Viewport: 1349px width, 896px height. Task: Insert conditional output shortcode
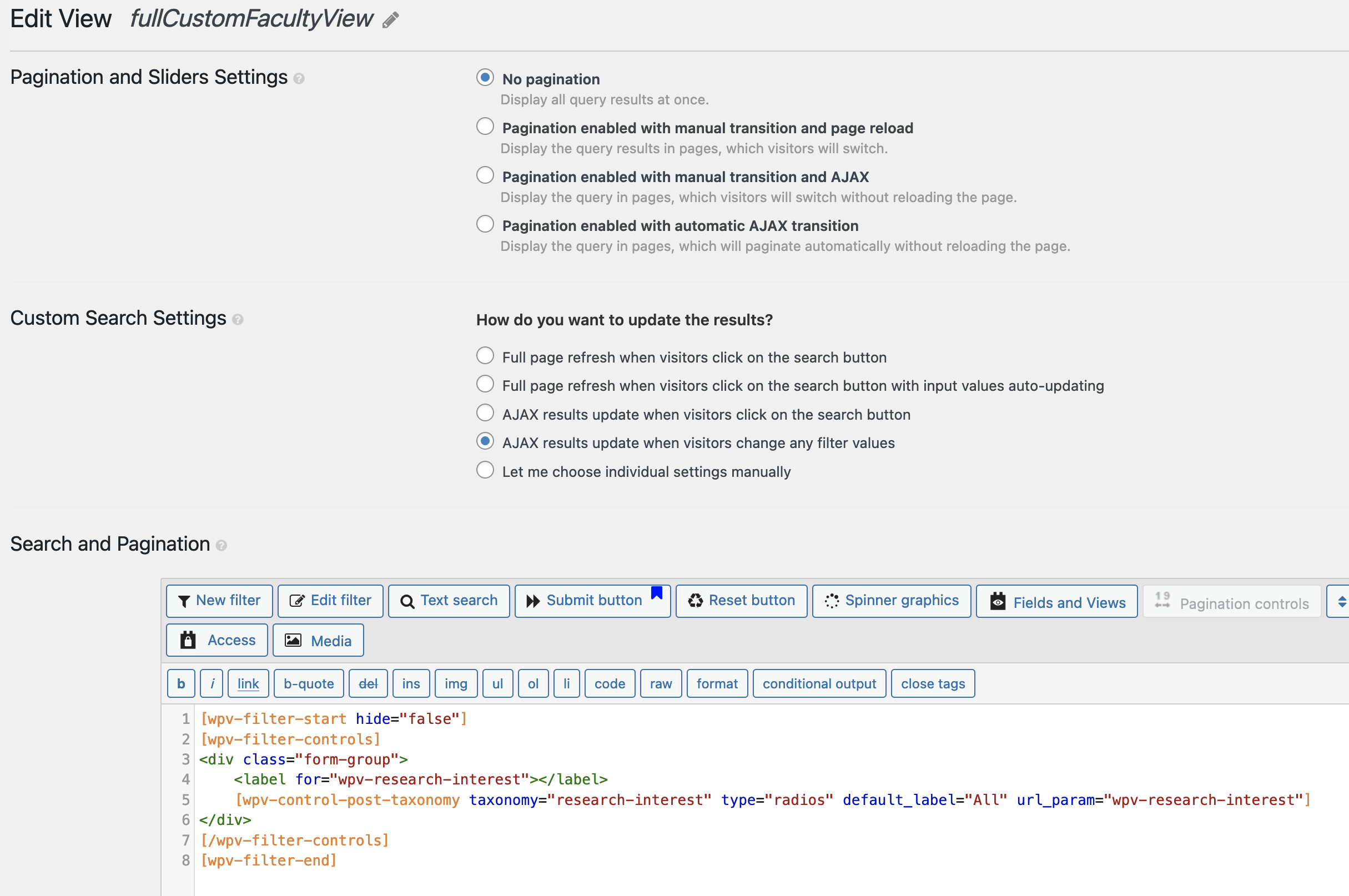point(819,683)
